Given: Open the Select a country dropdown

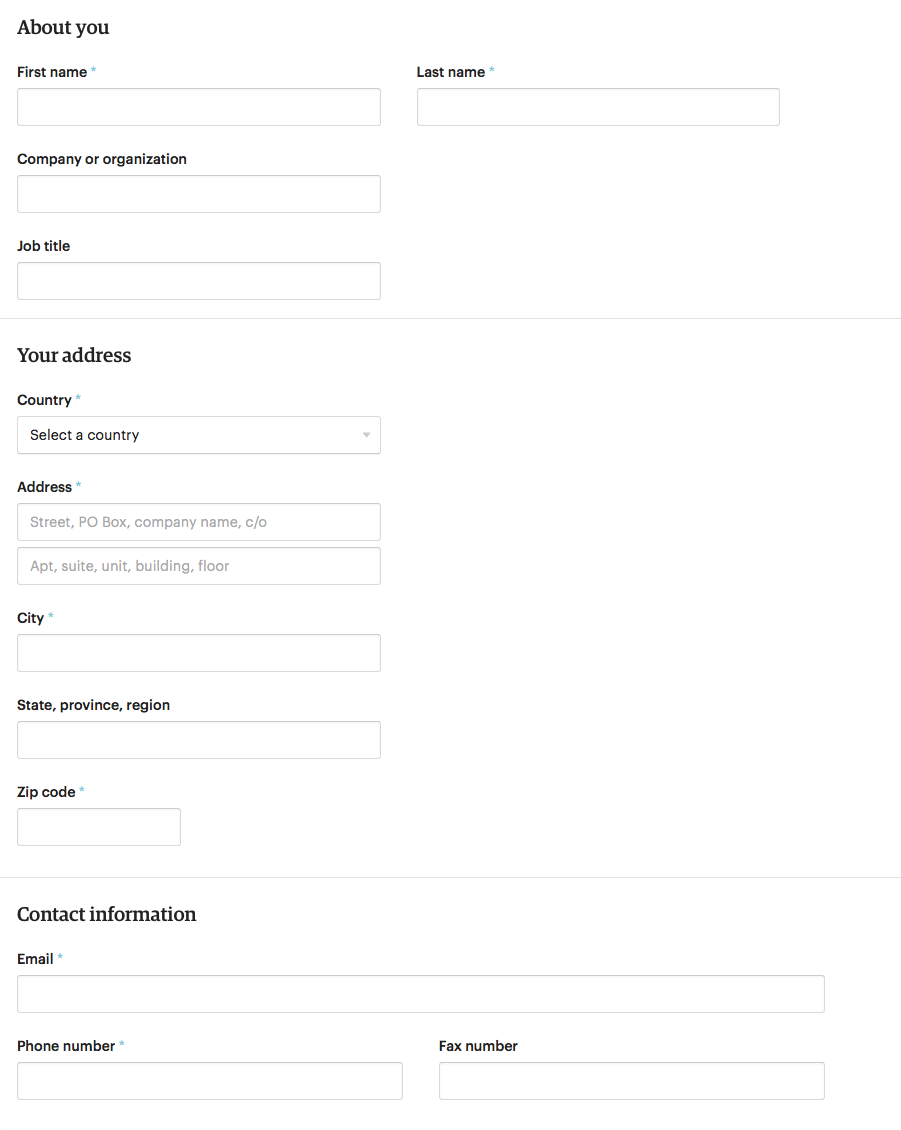Looking at the screenshot, I should click(x=199, y=435).
